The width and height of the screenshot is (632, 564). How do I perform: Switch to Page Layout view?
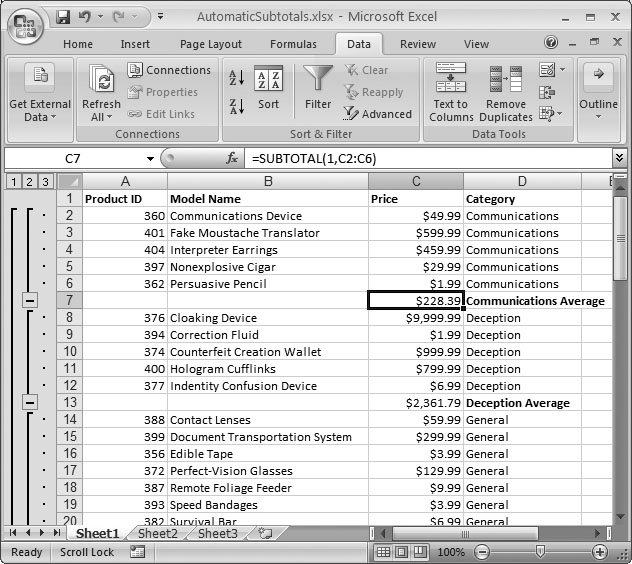(x=401, y=552)
